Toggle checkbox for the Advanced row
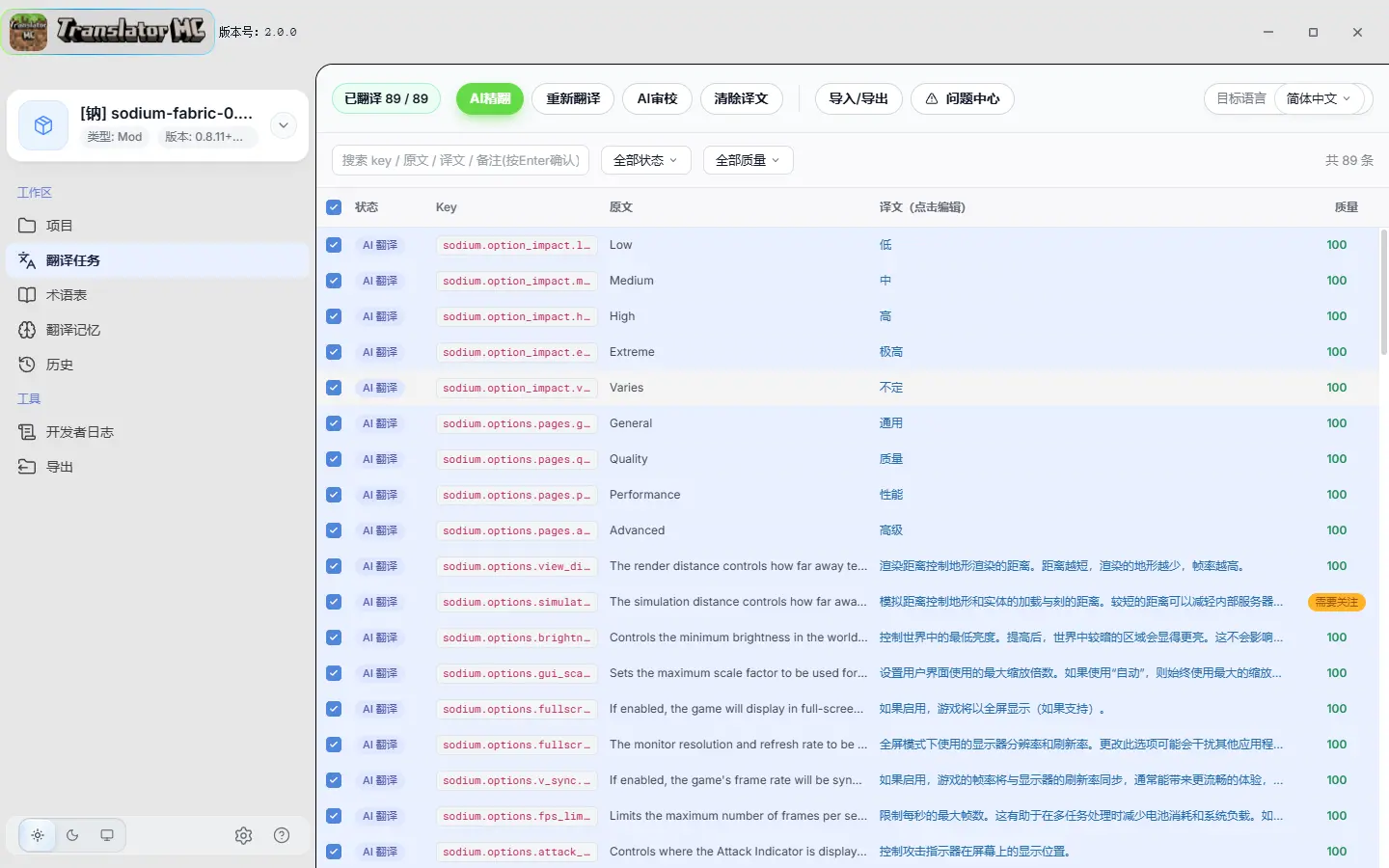The image size is (1389, 868). 334,530
